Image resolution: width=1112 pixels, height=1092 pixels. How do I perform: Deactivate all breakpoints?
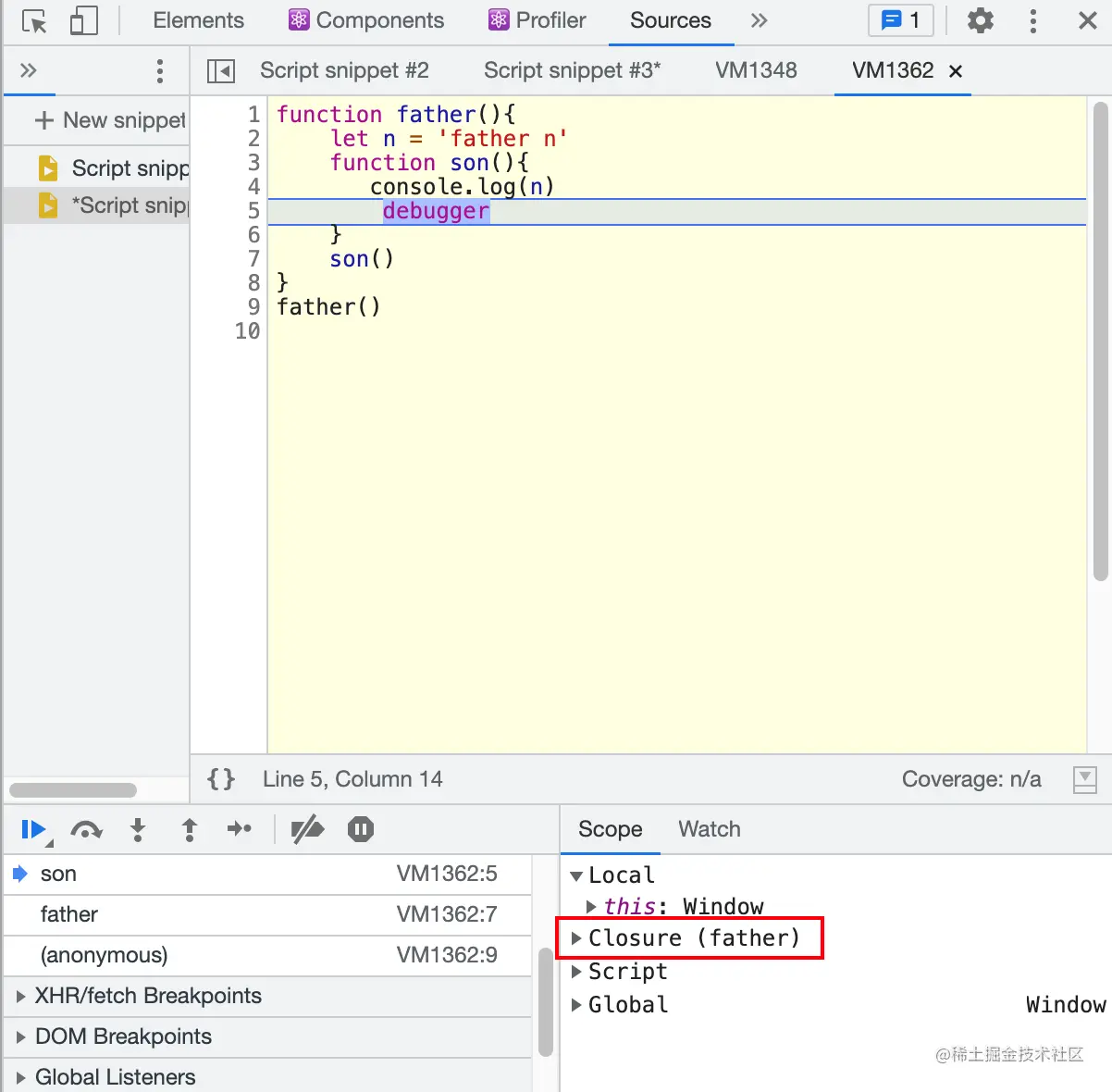pyautogui.click(x=307, y=829)
